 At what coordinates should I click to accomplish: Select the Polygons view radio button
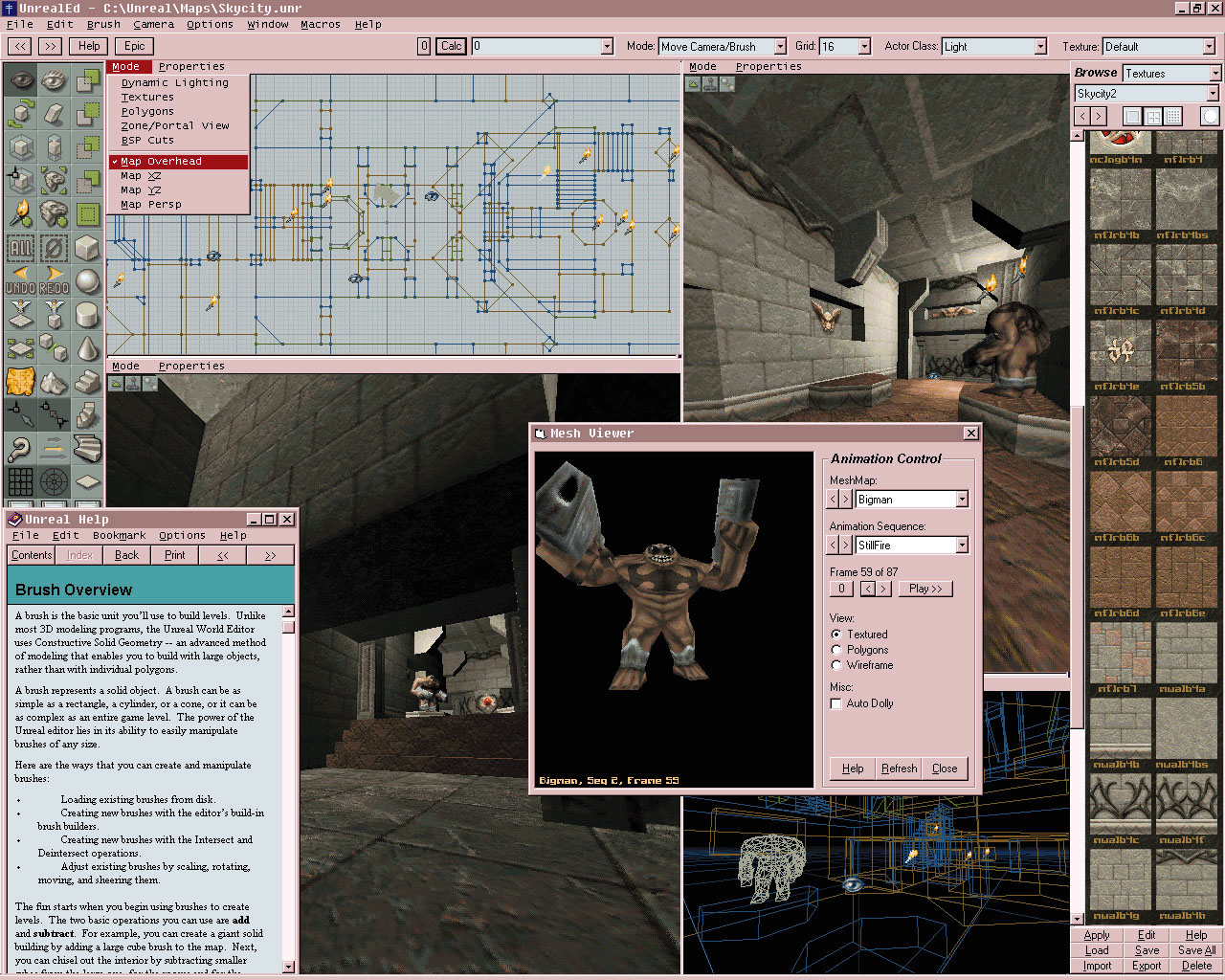pos(836,650)
